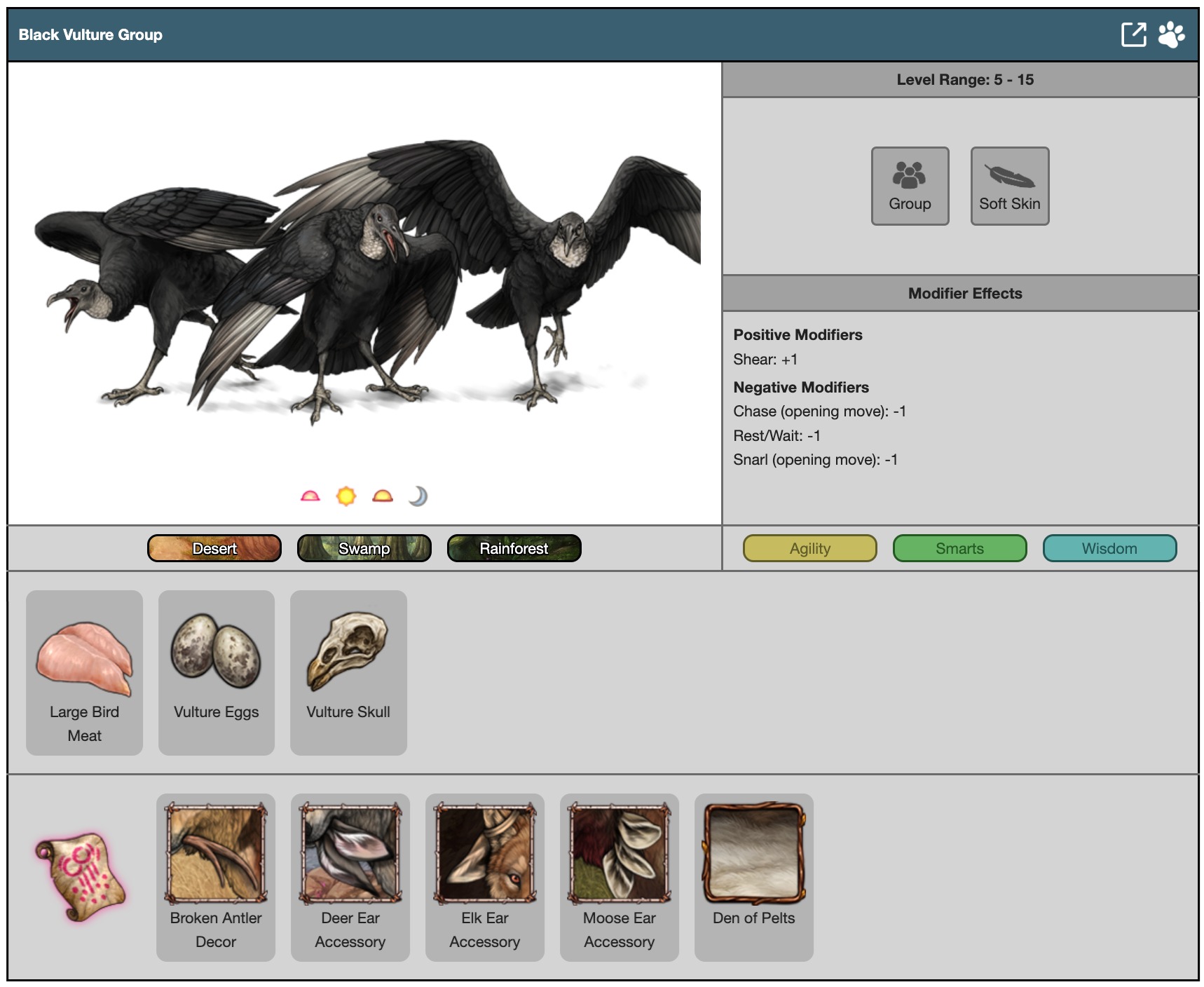This screenshot has width=1204, height=987.
Task: Select the Group trait icon
Action: tap(910, 186)
